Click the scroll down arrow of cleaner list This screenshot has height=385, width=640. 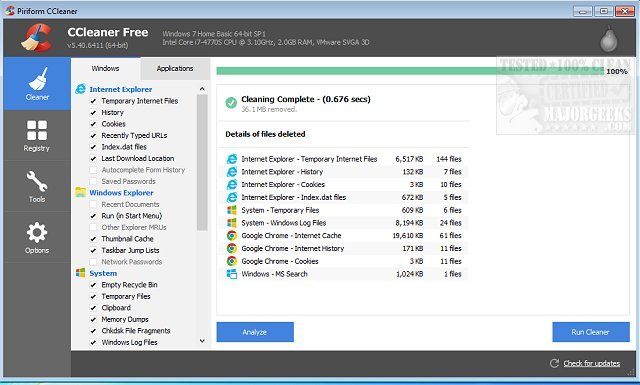[x=202, y=341]
